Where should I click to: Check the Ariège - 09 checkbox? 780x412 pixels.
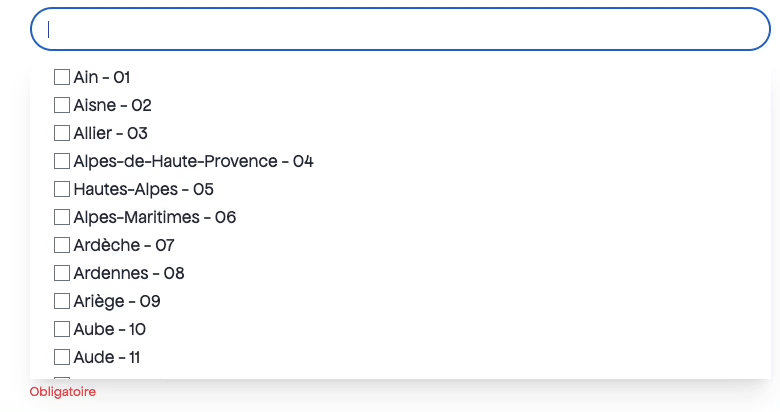click(x=62, y=301)
